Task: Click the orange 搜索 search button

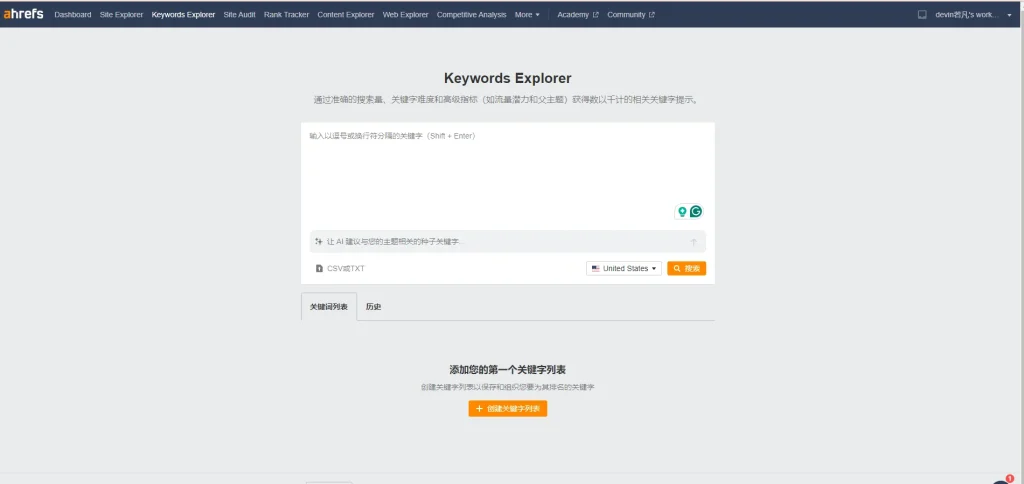Action: 686,268
